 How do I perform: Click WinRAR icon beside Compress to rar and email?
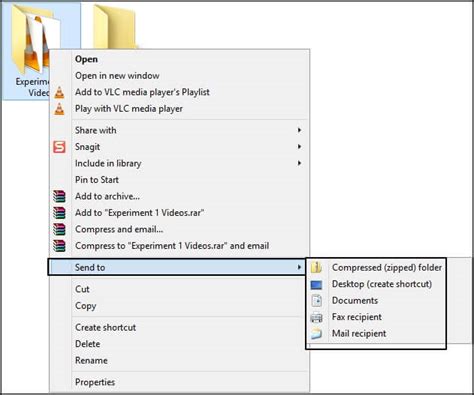click(x=59, y=246)
